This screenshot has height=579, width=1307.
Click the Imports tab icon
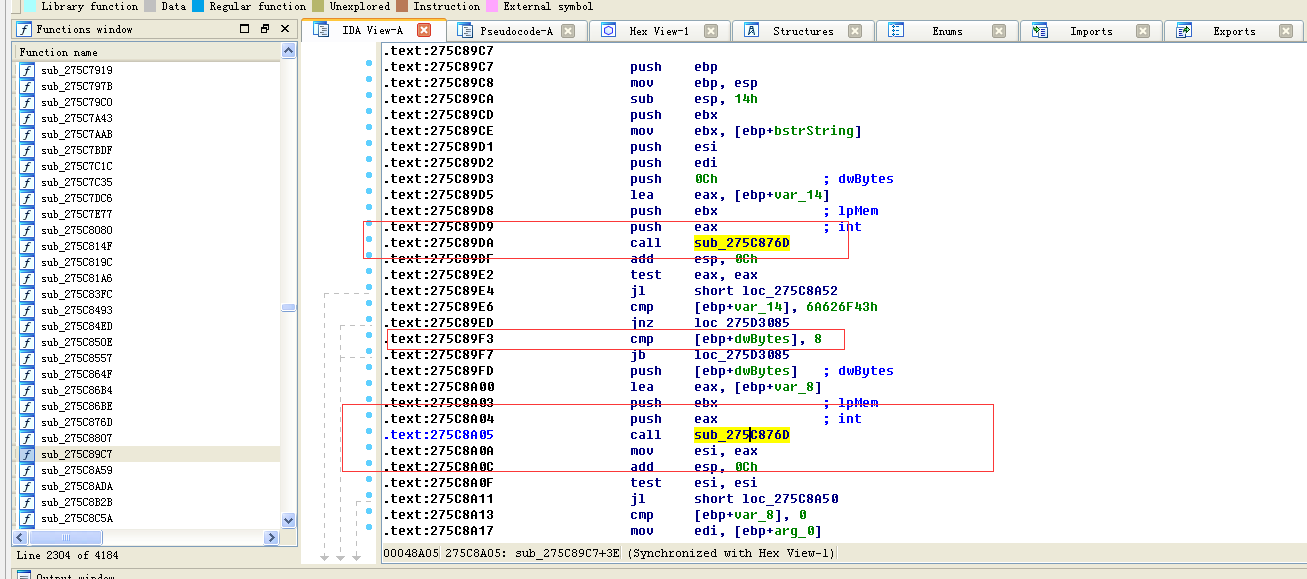tap(1040, 31)
